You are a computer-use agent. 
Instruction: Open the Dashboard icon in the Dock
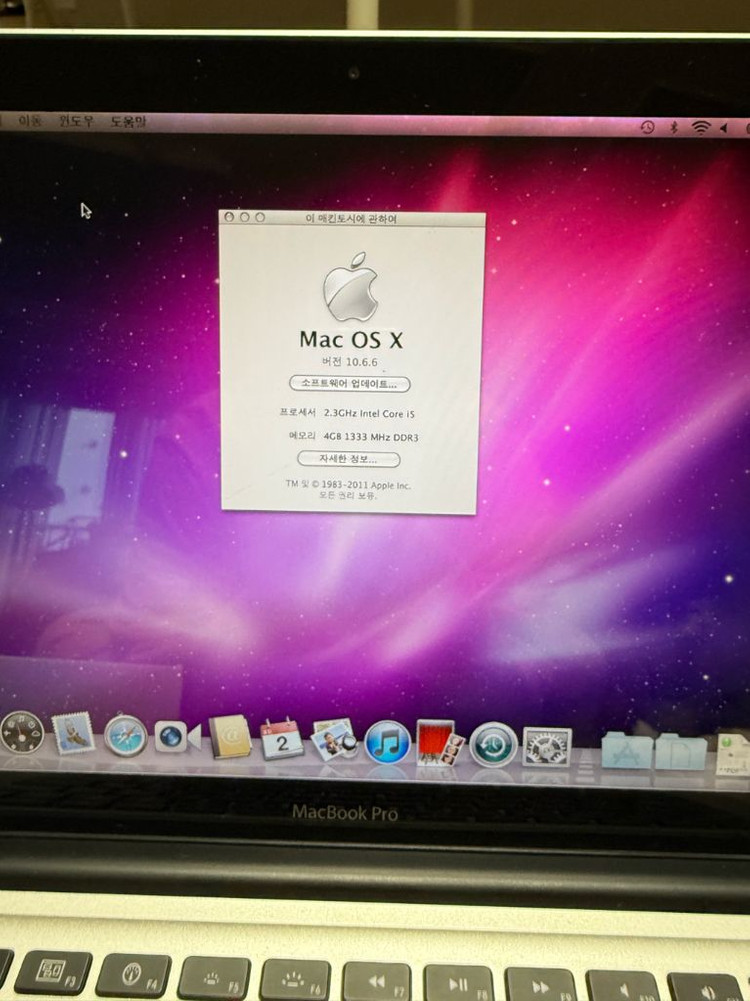tap(22, 732)
